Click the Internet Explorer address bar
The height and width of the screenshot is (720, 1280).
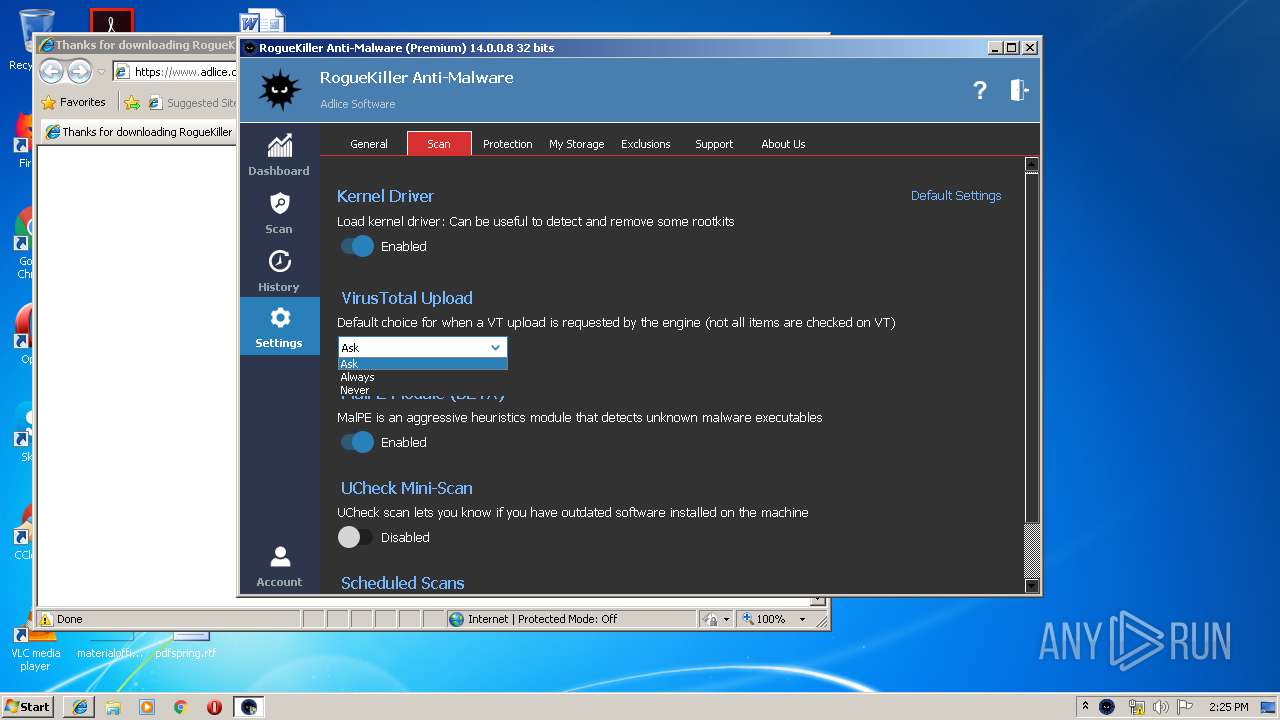click(x=175, y=72)
